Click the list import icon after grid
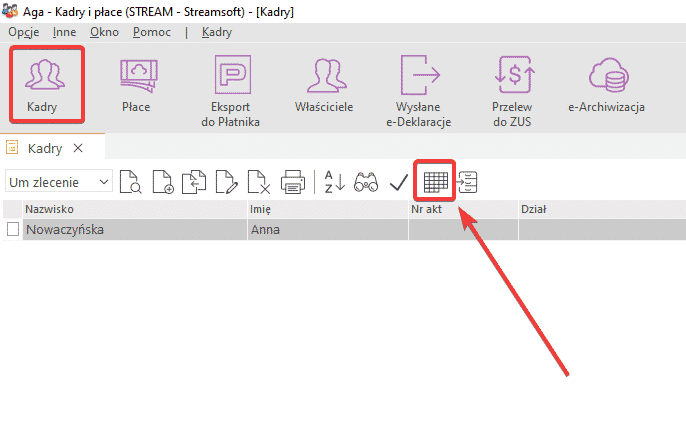This screenshot has height=435, width=686. 467,182
